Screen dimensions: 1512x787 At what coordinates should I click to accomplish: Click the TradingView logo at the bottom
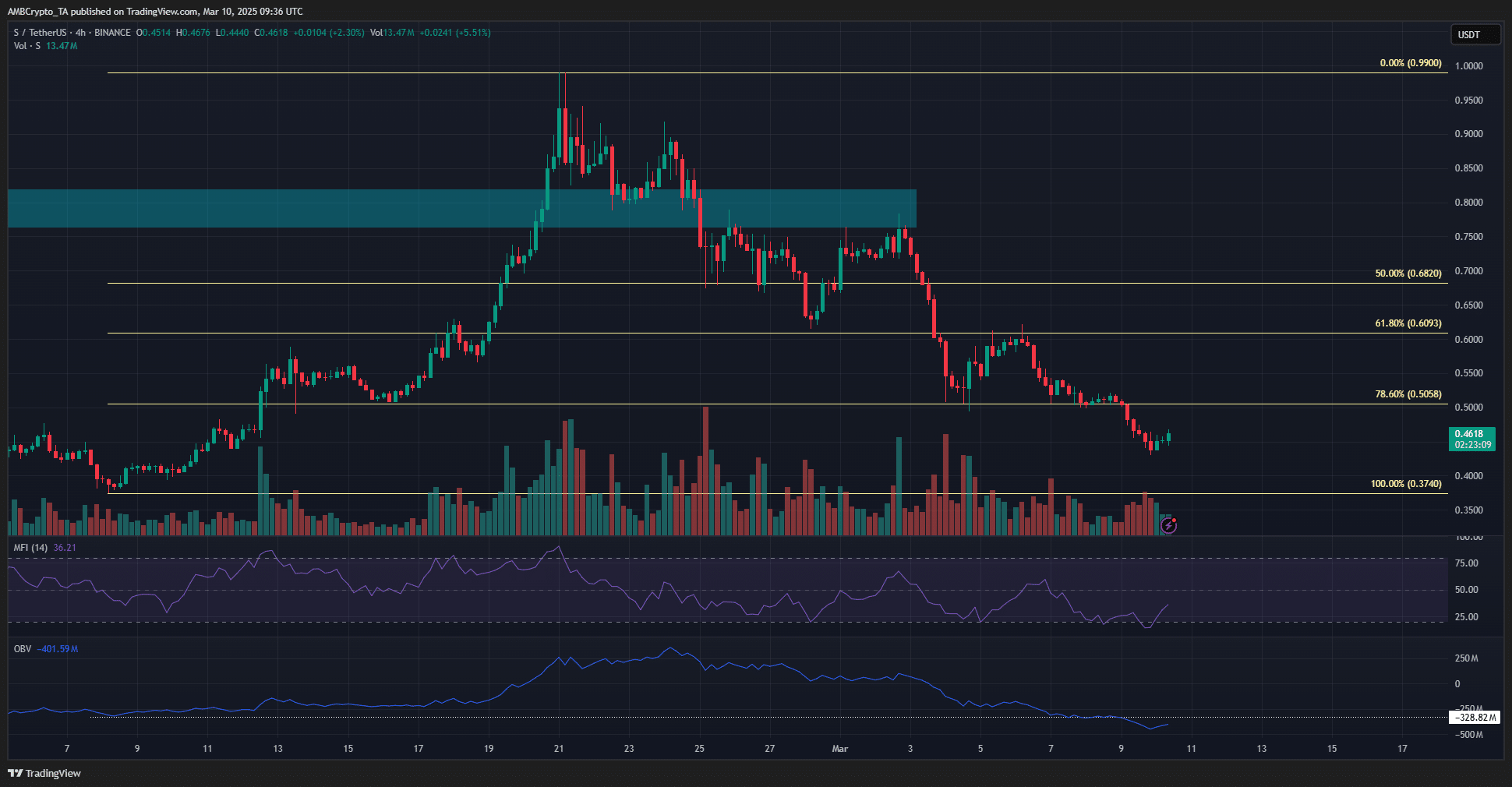(x=44, y=773)
